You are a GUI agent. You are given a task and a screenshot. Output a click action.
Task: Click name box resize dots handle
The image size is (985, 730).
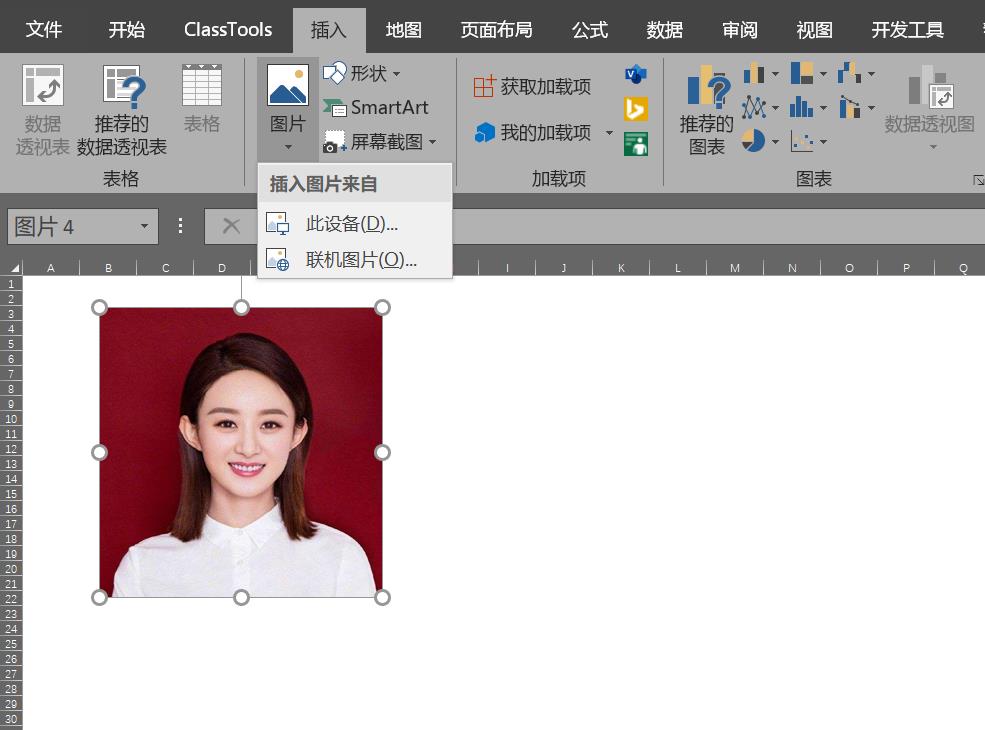(x=180, y=226)
